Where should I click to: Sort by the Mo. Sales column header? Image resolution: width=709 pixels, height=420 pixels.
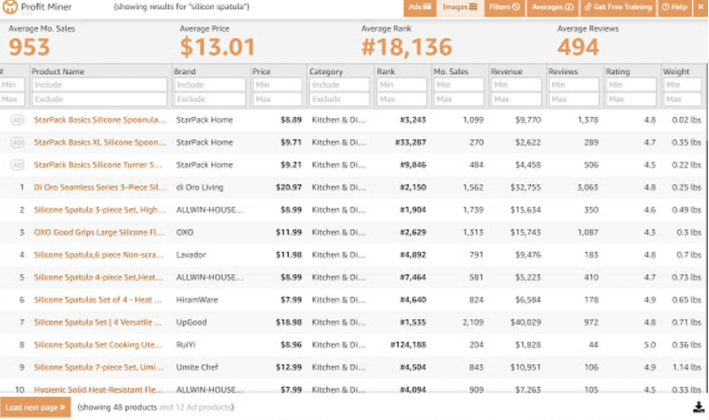point(451,71)
